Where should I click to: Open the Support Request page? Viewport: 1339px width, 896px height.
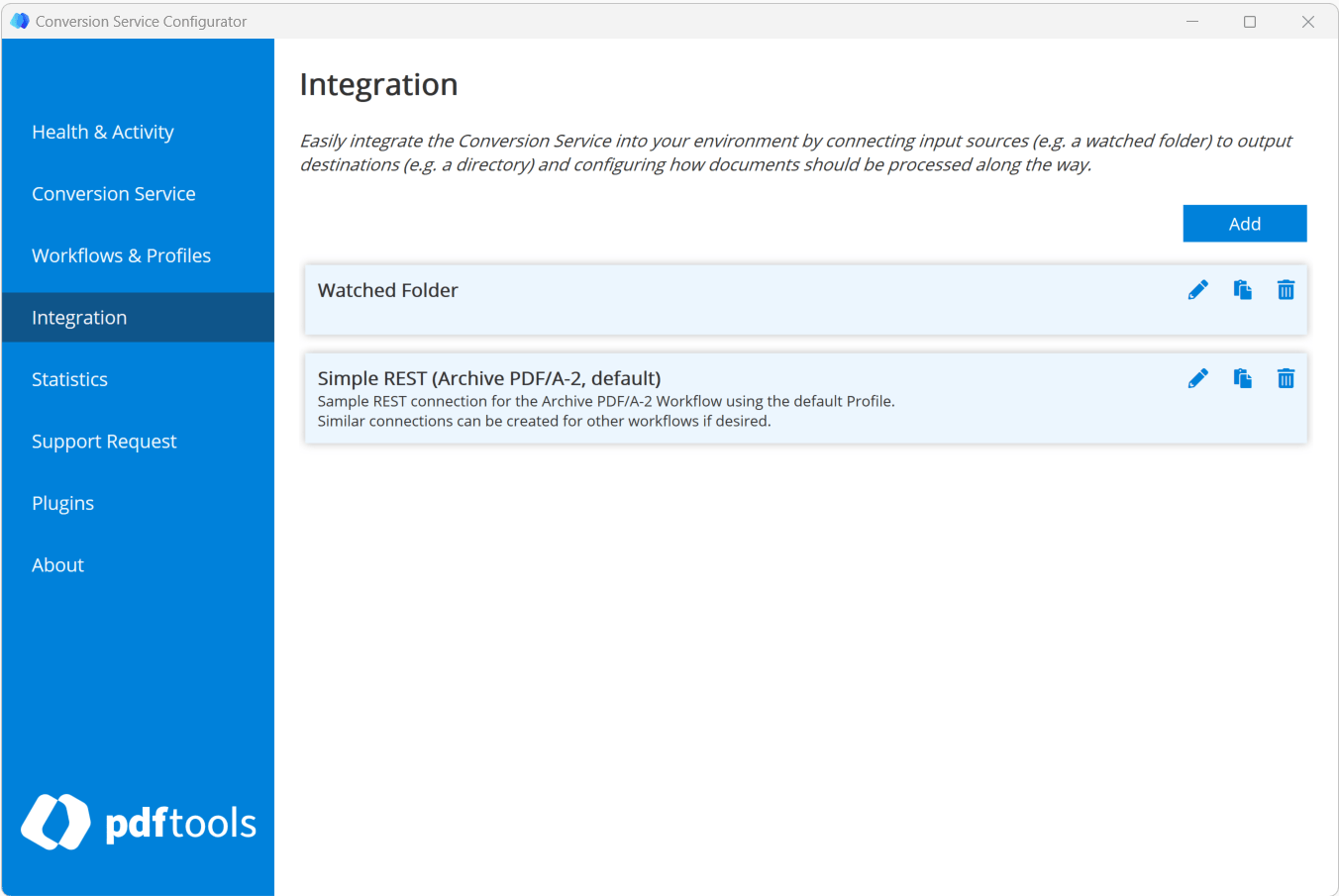click(104, 441)
